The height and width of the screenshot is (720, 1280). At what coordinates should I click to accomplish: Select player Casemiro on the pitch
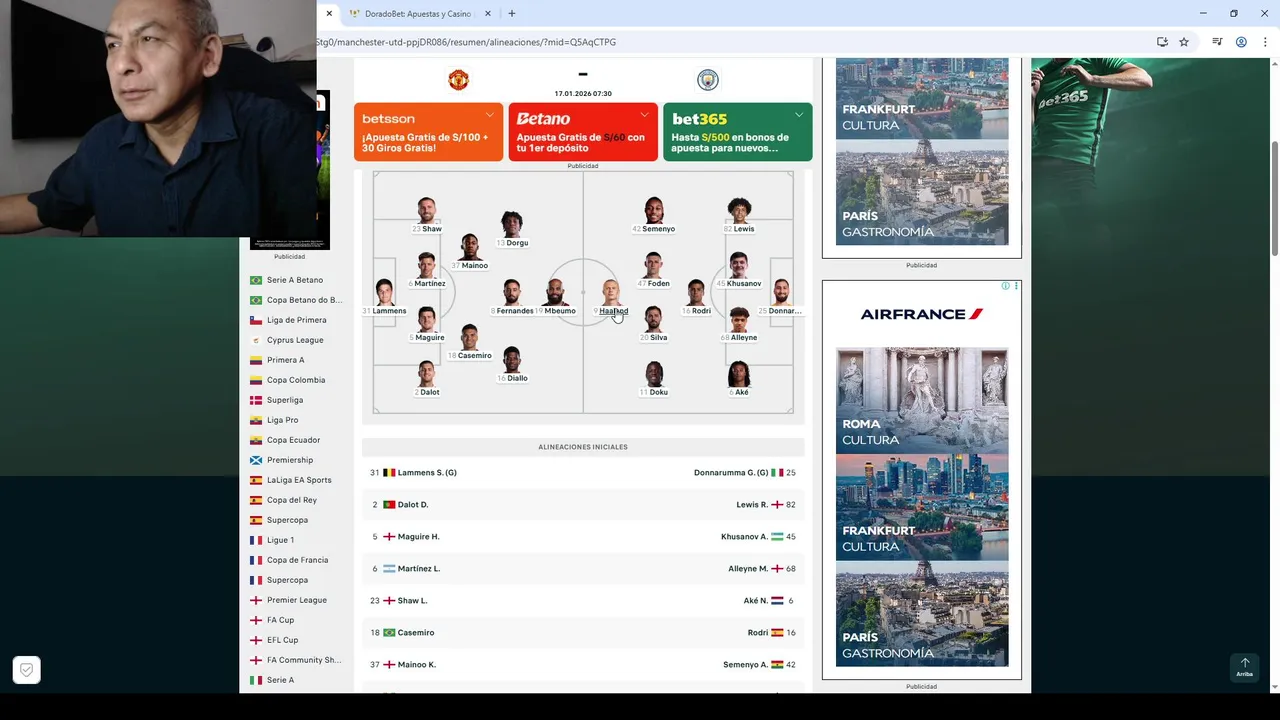click(x=470, y=342)
